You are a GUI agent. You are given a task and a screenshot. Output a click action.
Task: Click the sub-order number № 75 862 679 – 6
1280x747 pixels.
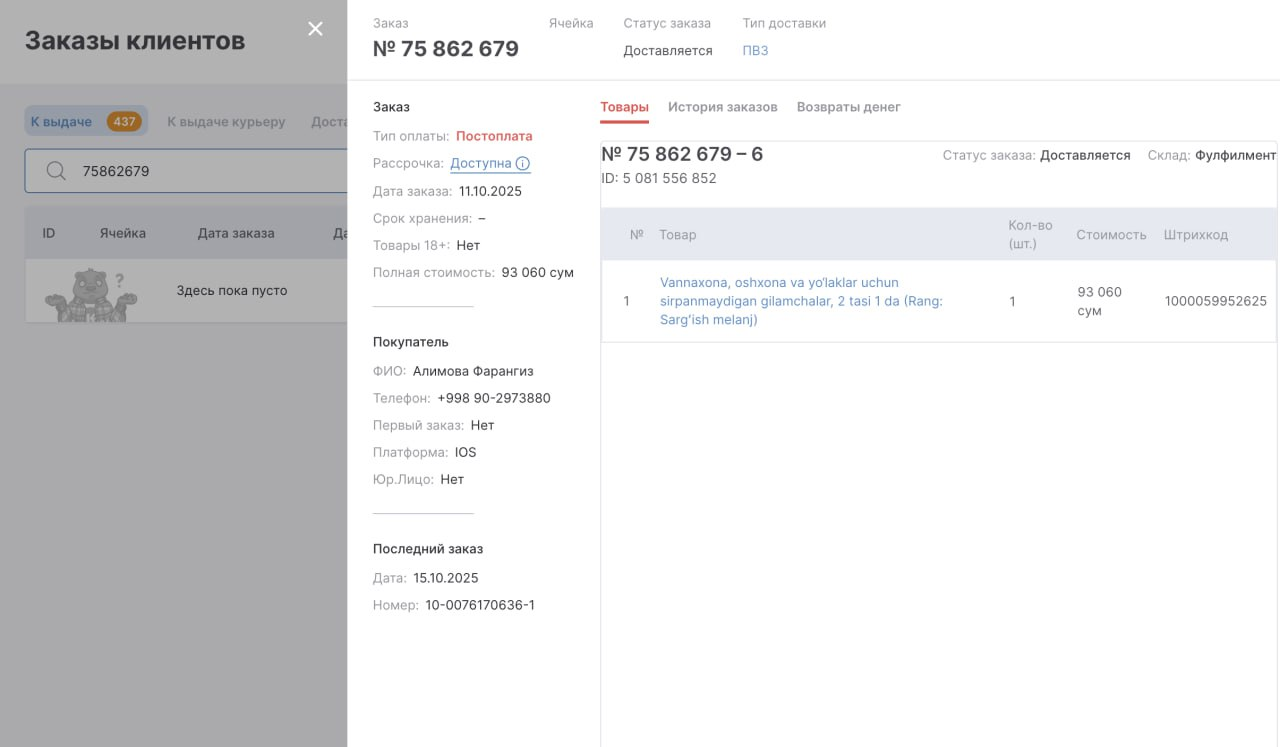point(682,154)
